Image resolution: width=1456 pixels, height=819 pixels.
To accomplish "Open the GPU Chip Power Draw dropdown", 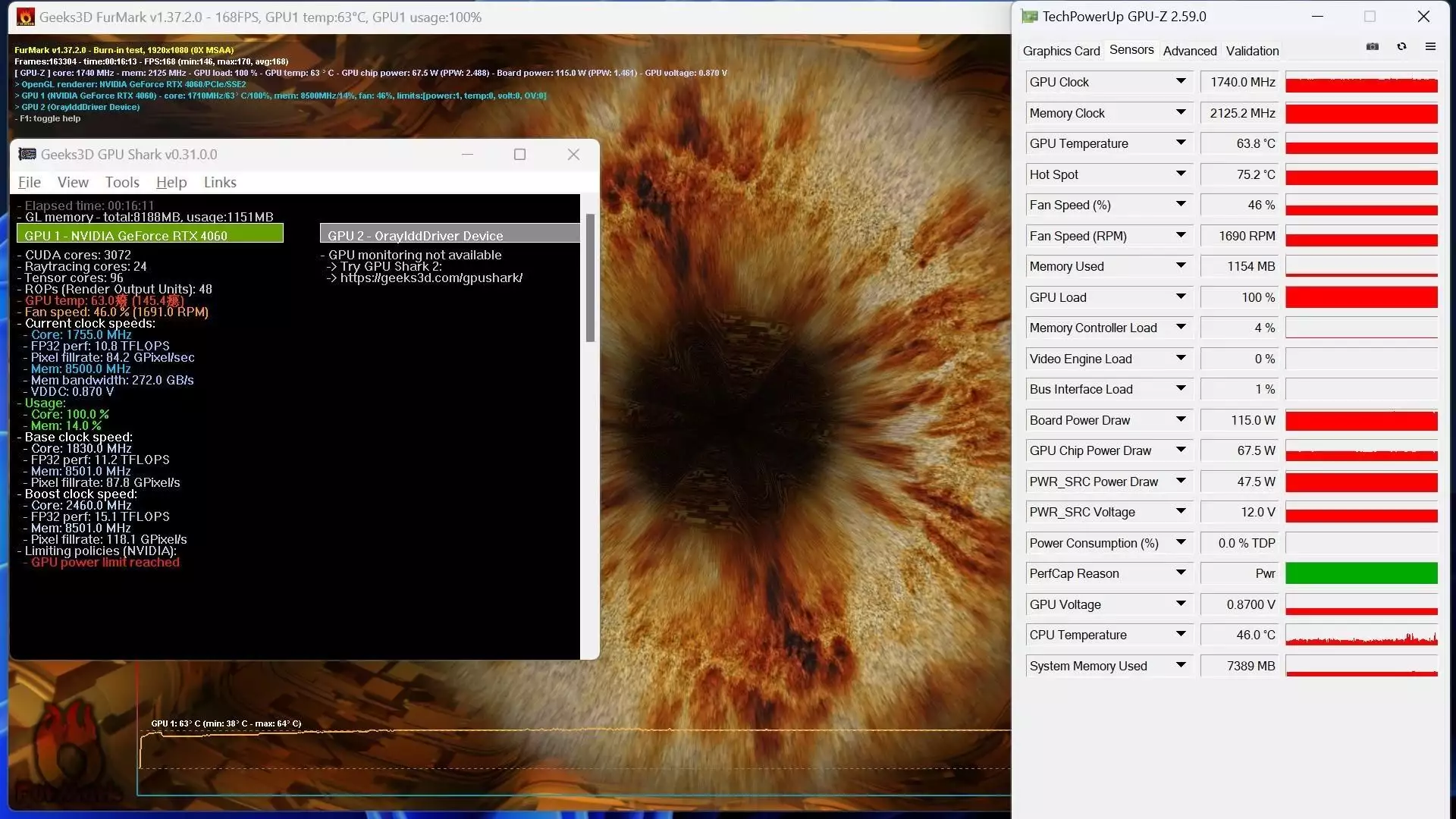I will (x=1181, y=450).
